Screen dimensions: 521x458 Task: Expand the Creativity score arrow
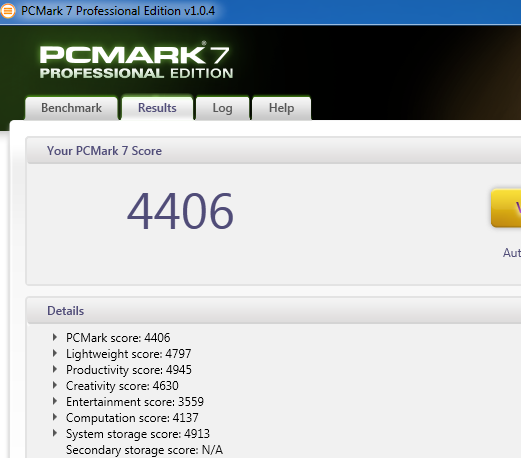[55, 385]
